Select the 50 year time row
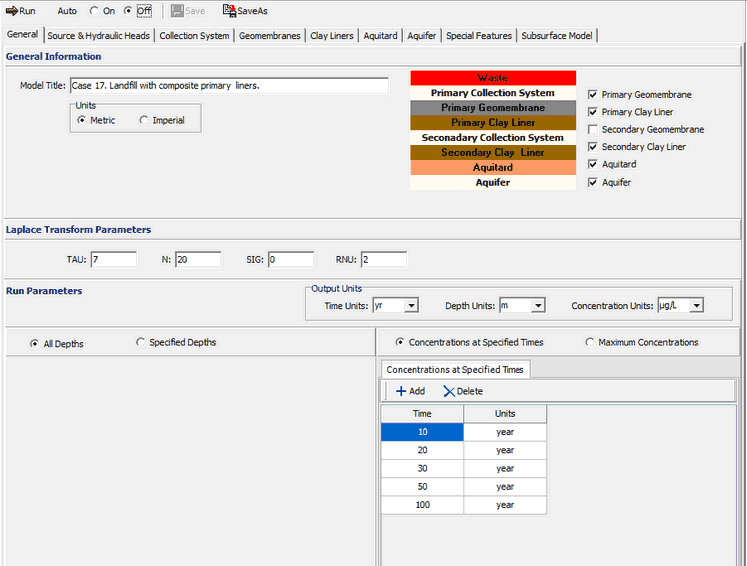Image resolution: width=747 pixels, height=566 pixels. 422,487
